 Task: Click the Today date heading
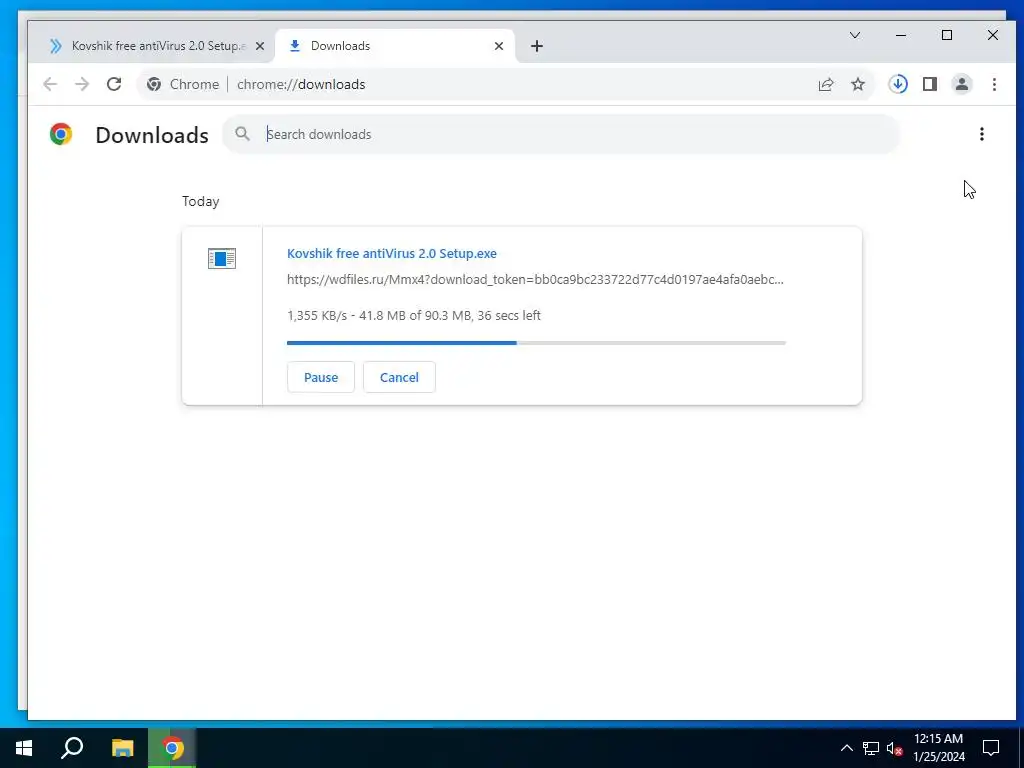[200, 201]
